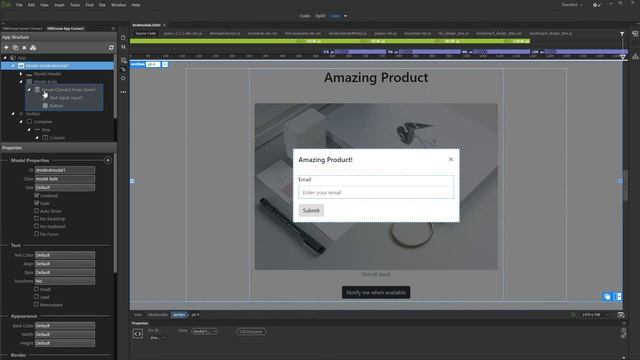Switch to DMXzone Server Connect tab
640x360 pixels.
[x=22, y=29]
